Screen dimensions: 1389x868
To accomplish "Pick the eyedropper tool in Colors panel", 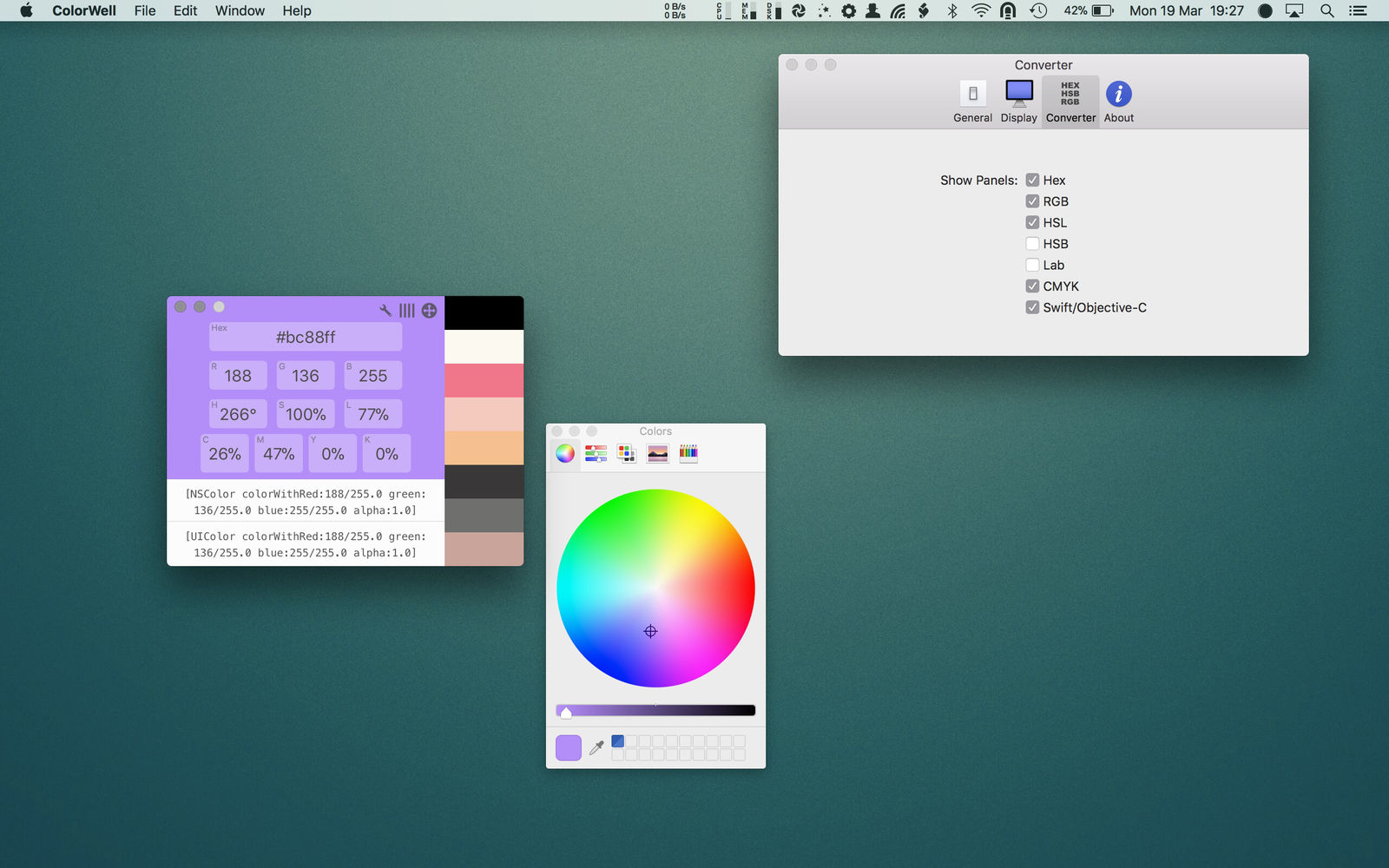I will click(x=596, y=747).
